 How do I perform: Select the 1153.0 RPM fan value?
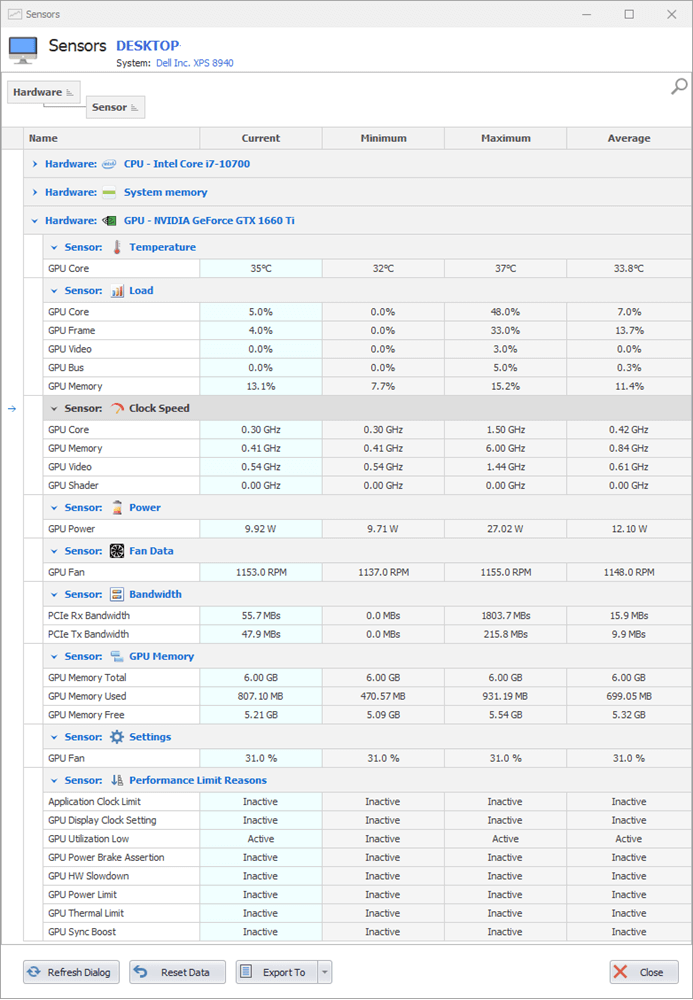point(261,572)
